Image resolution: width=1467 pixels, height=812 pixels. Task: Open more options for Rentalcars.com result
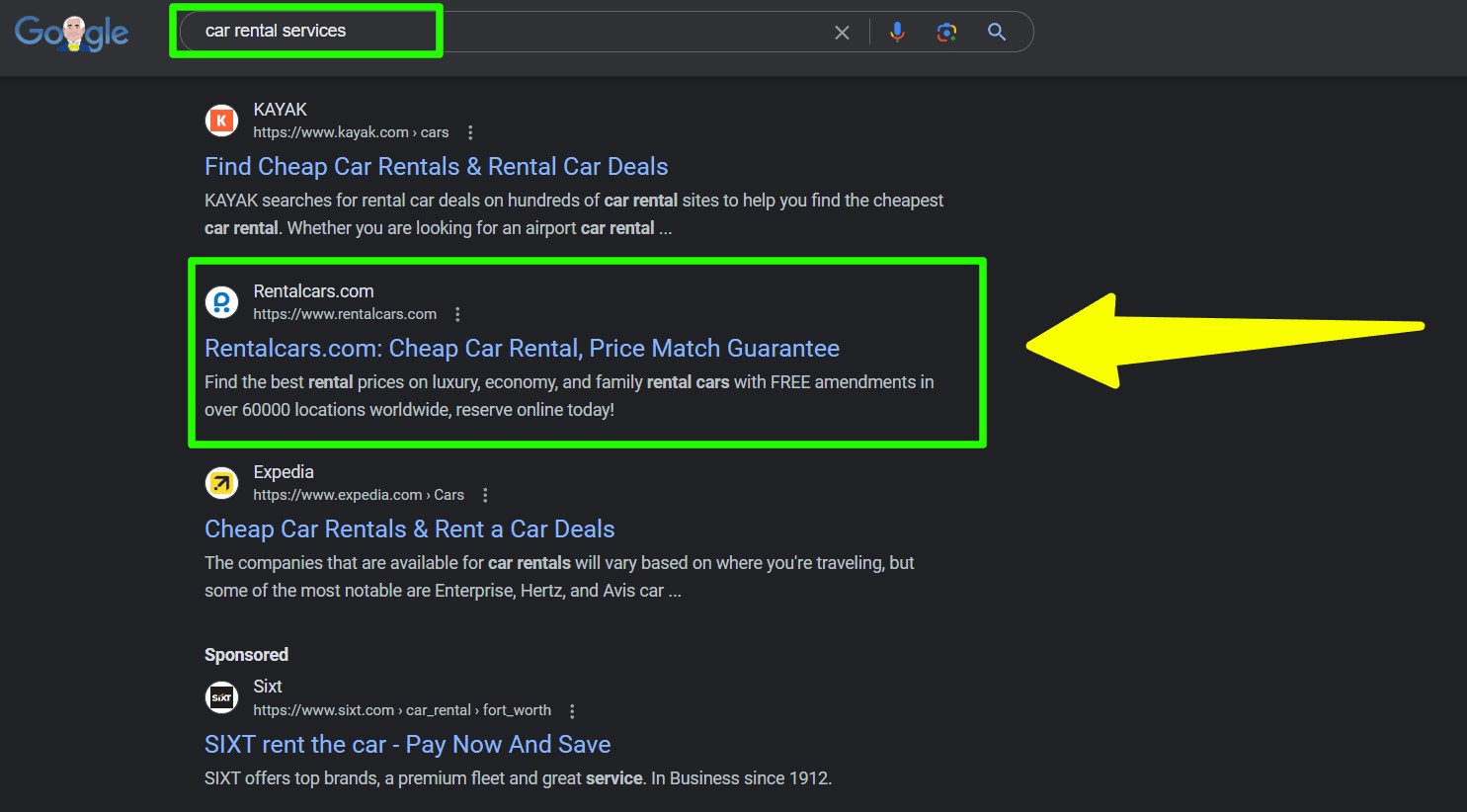[x=457, y=314]
